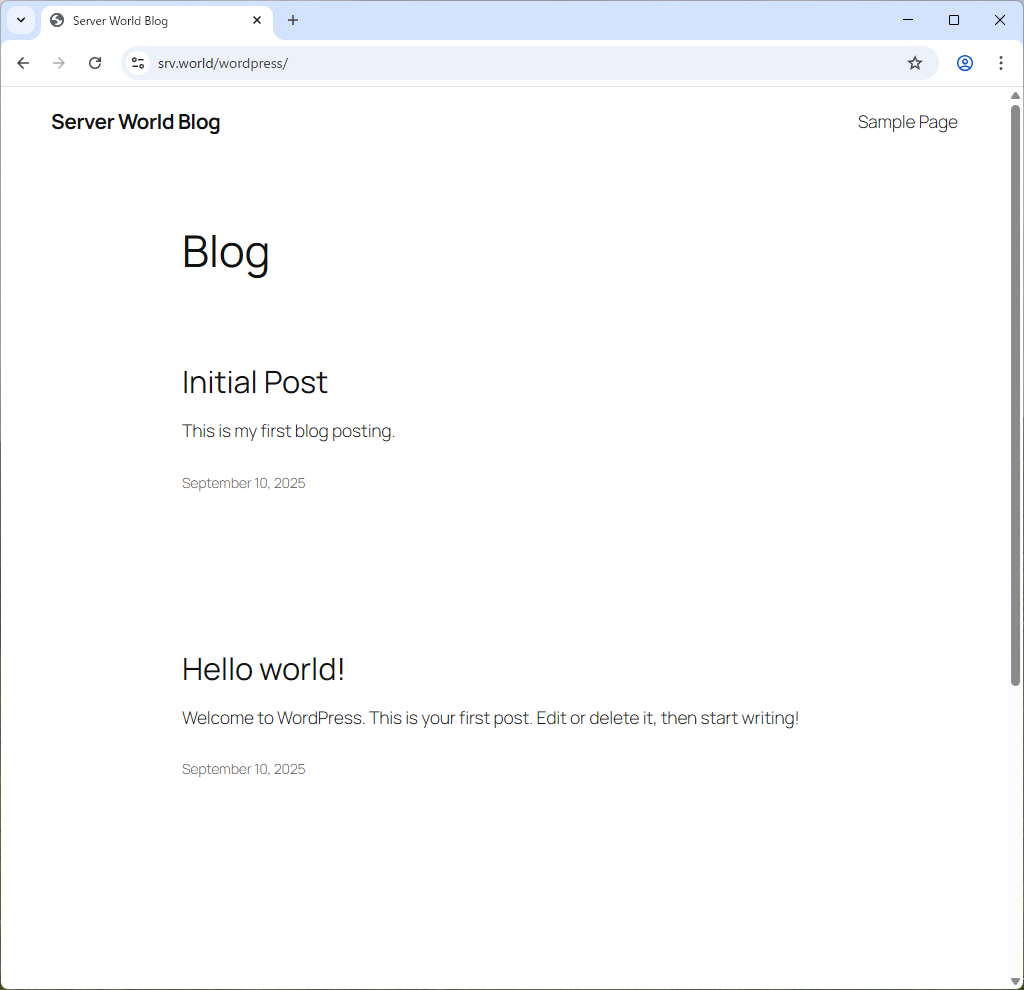
Task: Click the date under Hello world!
Action: (244, 769)
